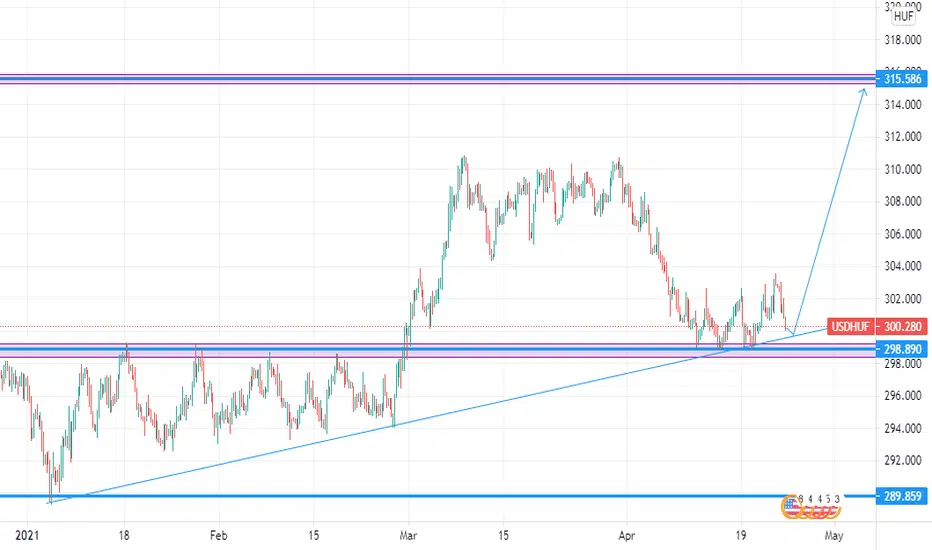Click the 292.000 price axis label
This screenshot has width=932, height=550.
click(x=902, y=460)
